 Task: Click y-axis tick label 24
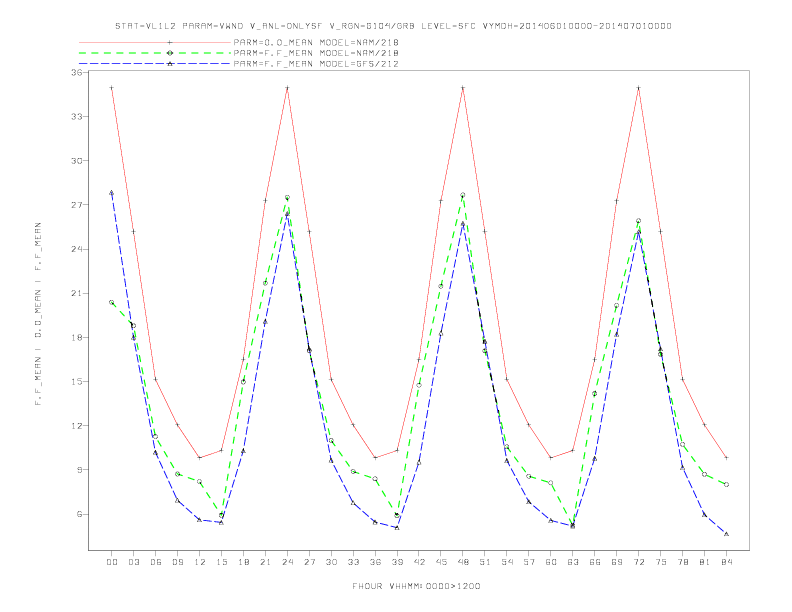click(77, 249)
